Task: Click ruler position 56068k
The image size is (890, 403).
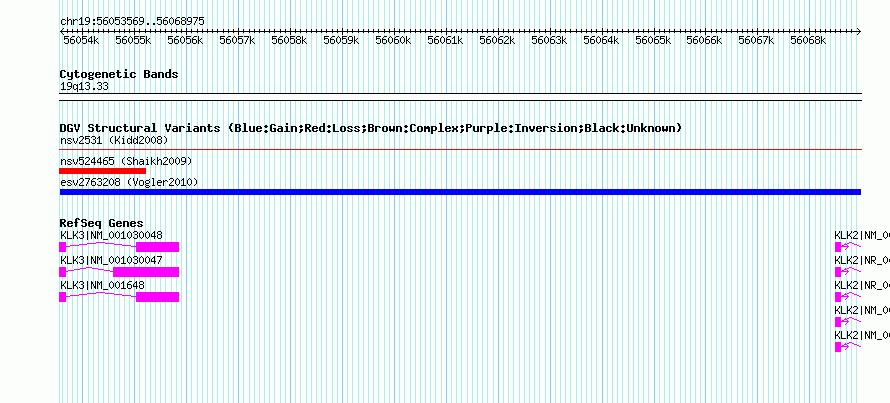Action: pos(808,41)
